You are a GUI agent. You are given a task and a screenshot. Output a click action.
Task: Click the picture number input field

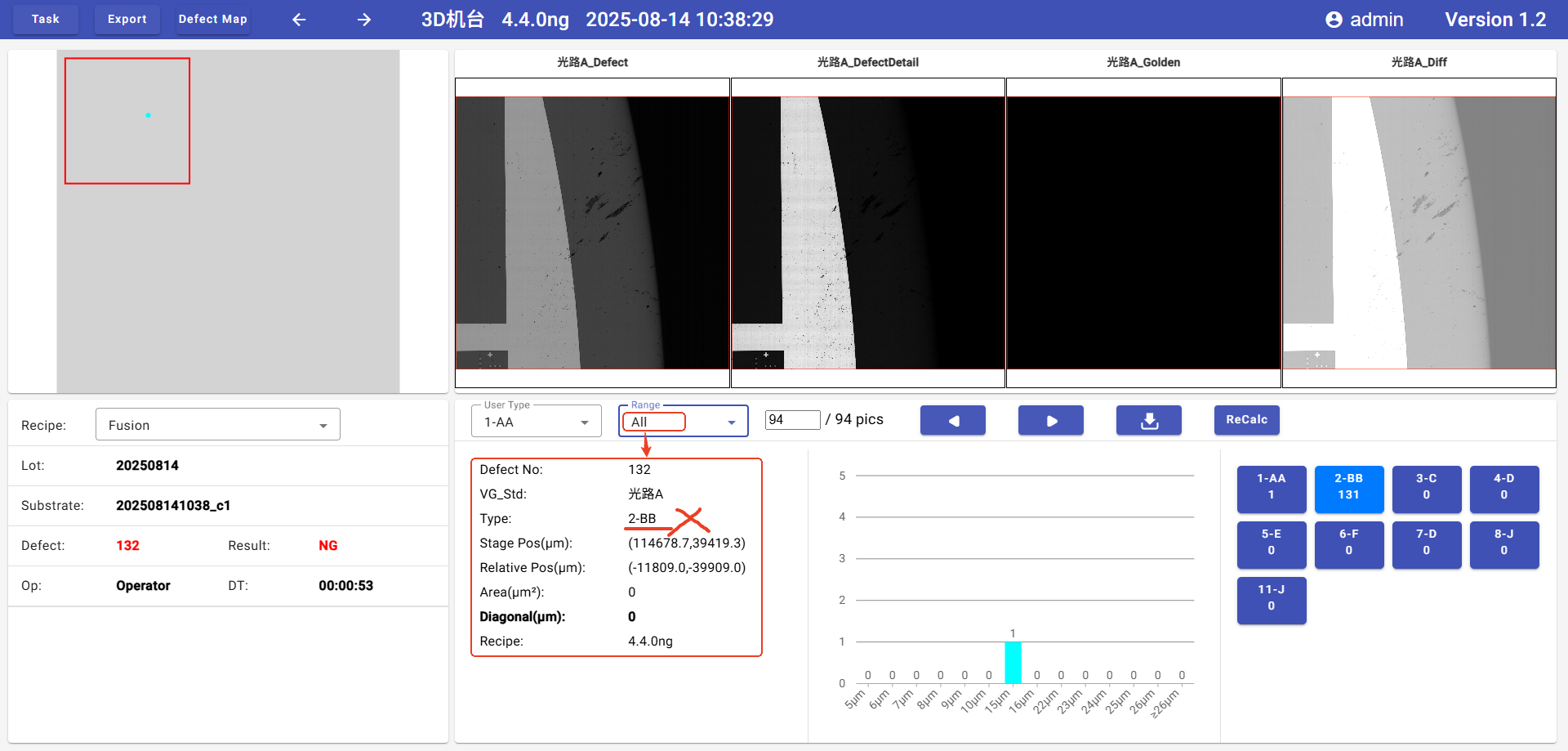pyautogui.click(x=792, y=420)
